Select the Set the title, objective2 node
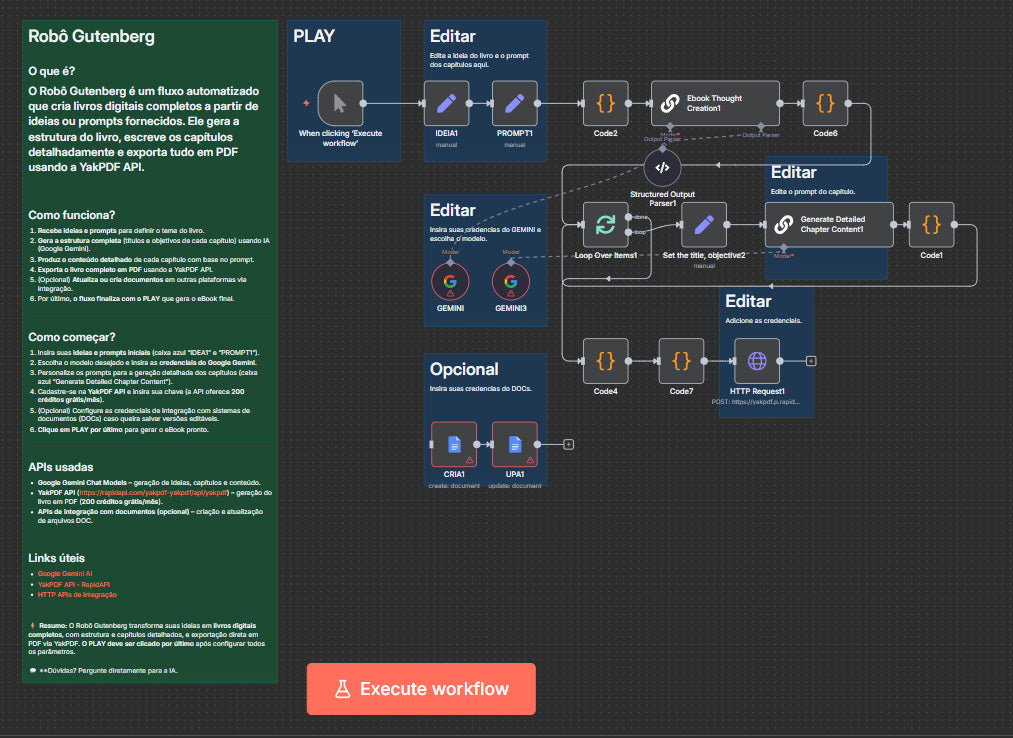Image resolution: width=1013 pixels, height=738 pixels. coord(704,224)
